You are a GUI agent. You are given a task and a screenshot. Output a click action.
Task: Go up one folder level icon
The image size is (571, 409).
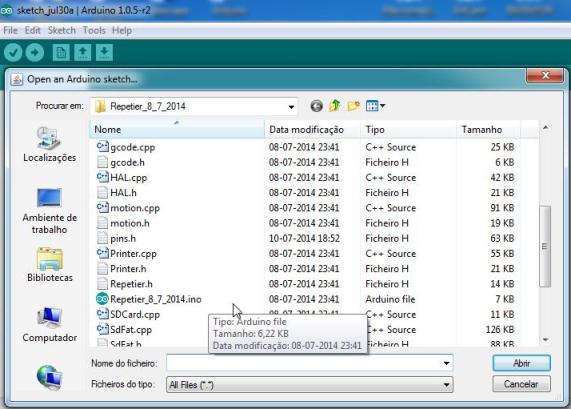[335, 106]
